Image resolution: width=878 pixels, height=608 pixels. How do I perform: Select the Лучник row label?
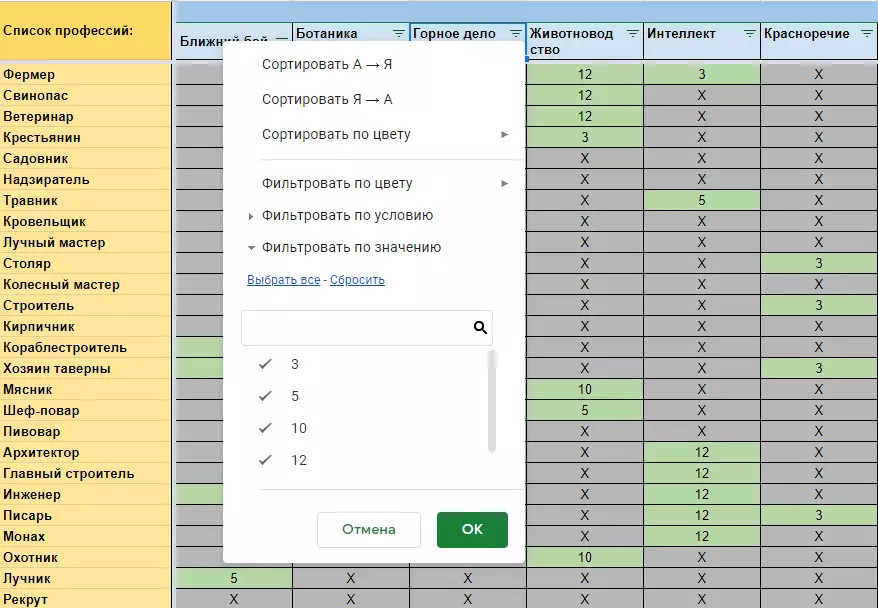[x=86, y=578]
